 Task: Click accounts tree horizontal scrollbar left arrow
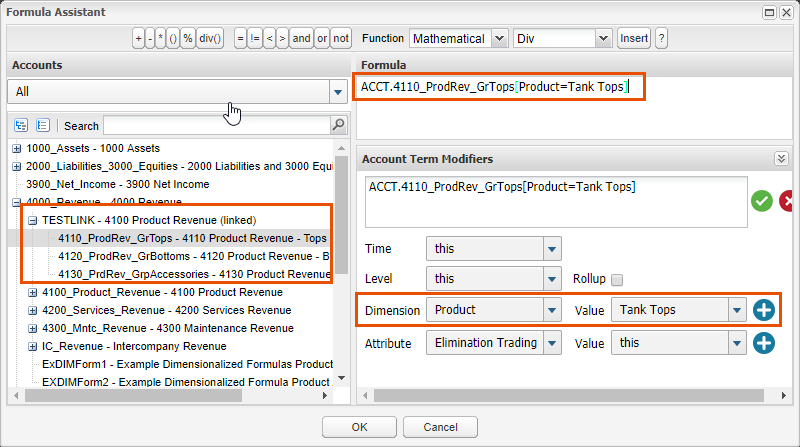16,395
